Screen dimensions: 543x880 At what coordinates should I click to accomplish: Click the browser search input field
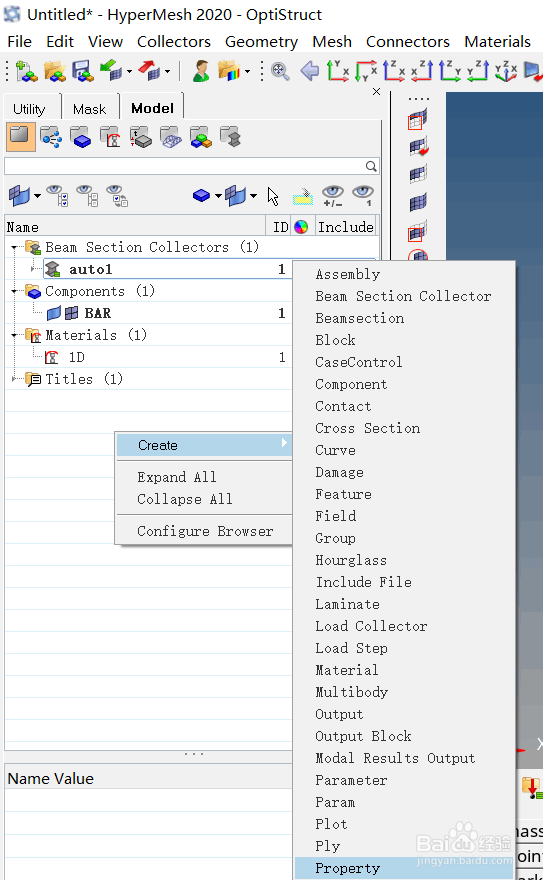[x=186, y=166]
